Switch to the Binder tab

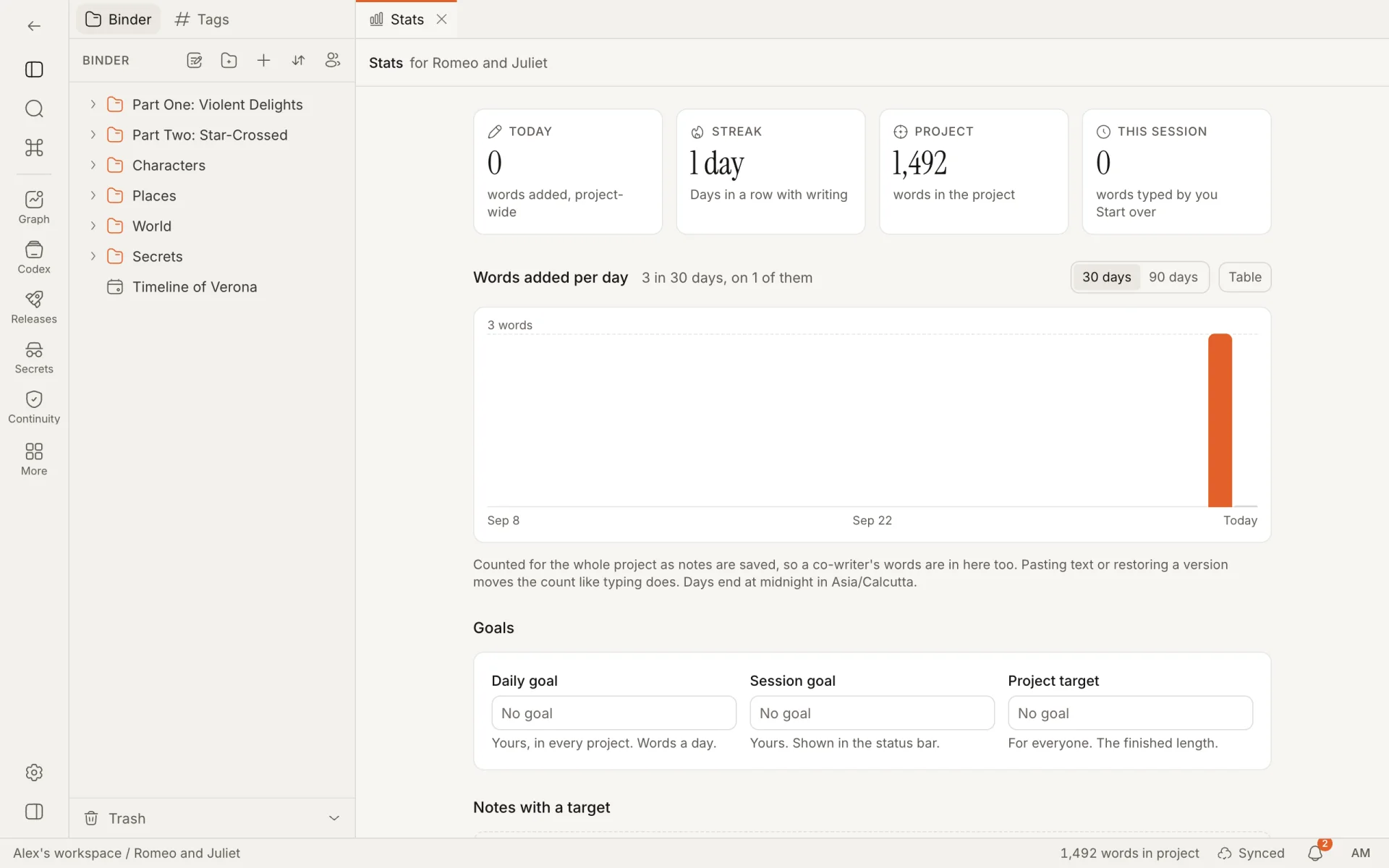click(x=119, y=20)
